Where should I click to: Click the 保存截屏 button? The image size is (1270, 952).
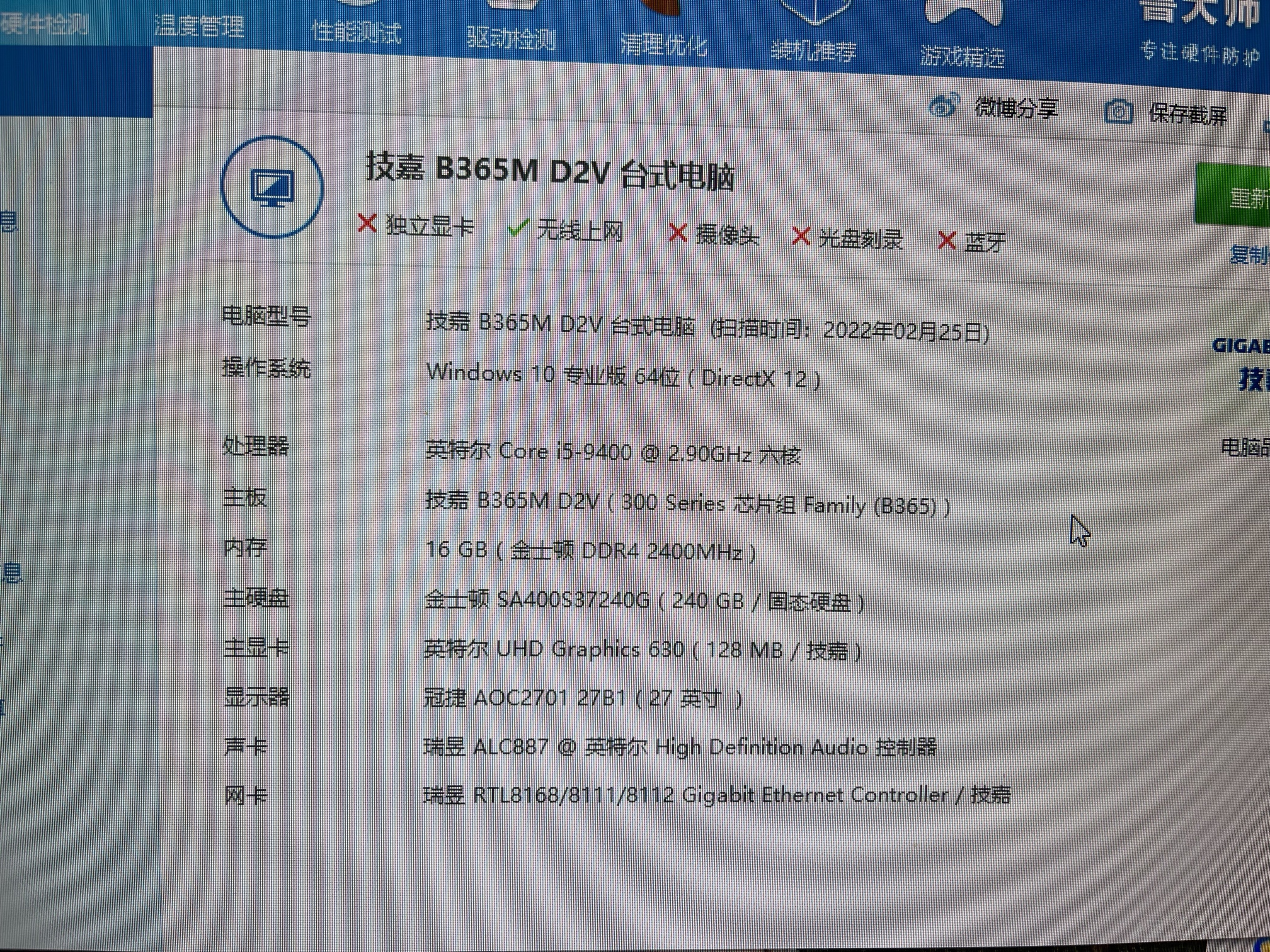tap(1187, 115)
